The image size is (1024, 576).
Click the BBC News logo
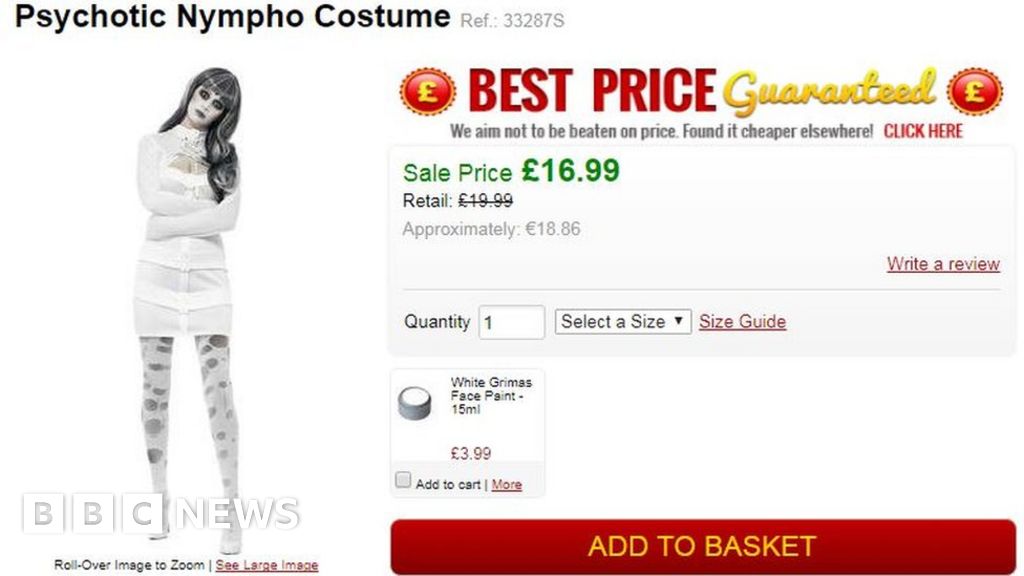click(161, 514)
